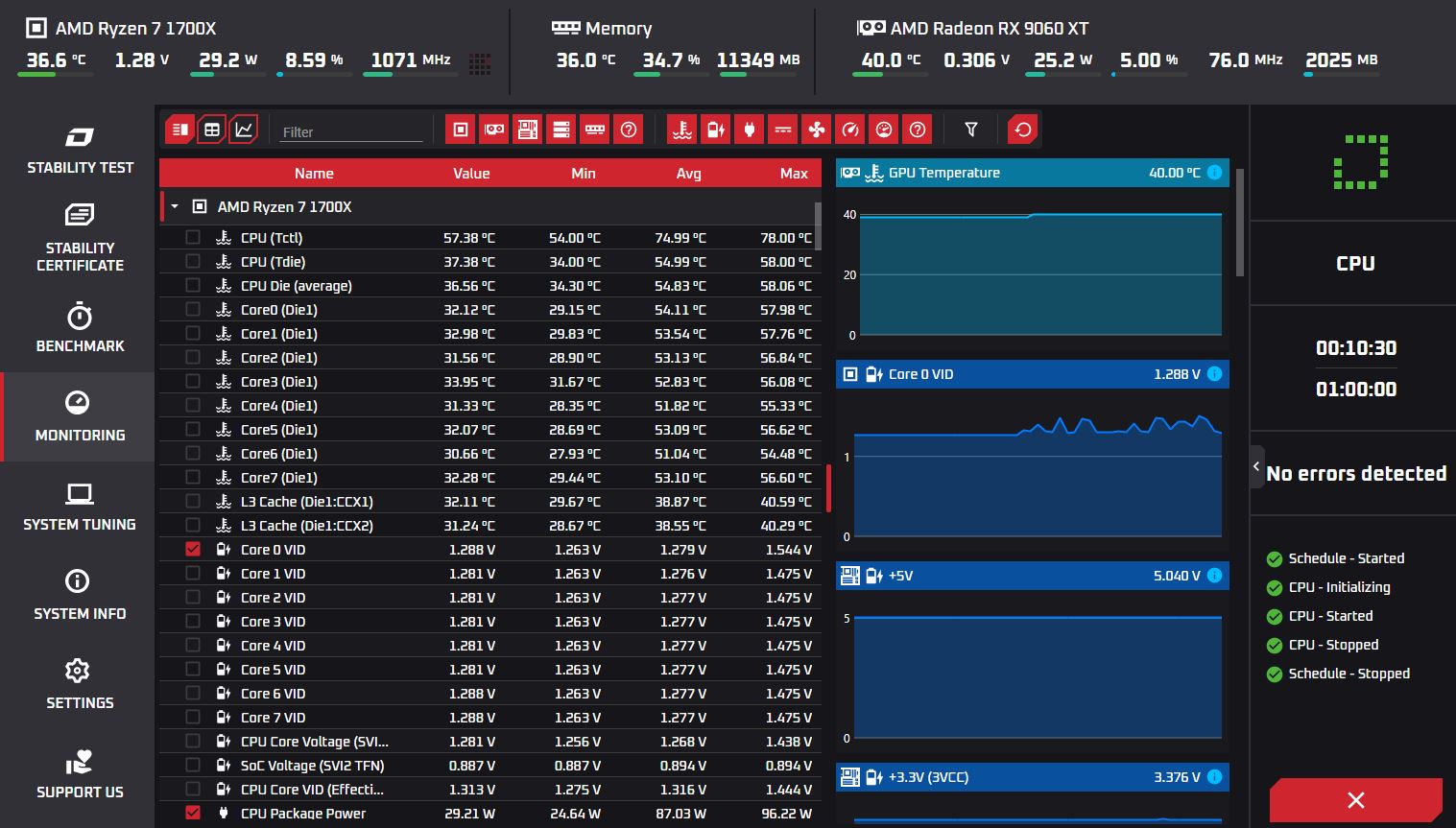Click the info icon on +3.3V (3VCC) graph
The width and height of the screenshot is (1456, 828).
(x=1214, y=777)
